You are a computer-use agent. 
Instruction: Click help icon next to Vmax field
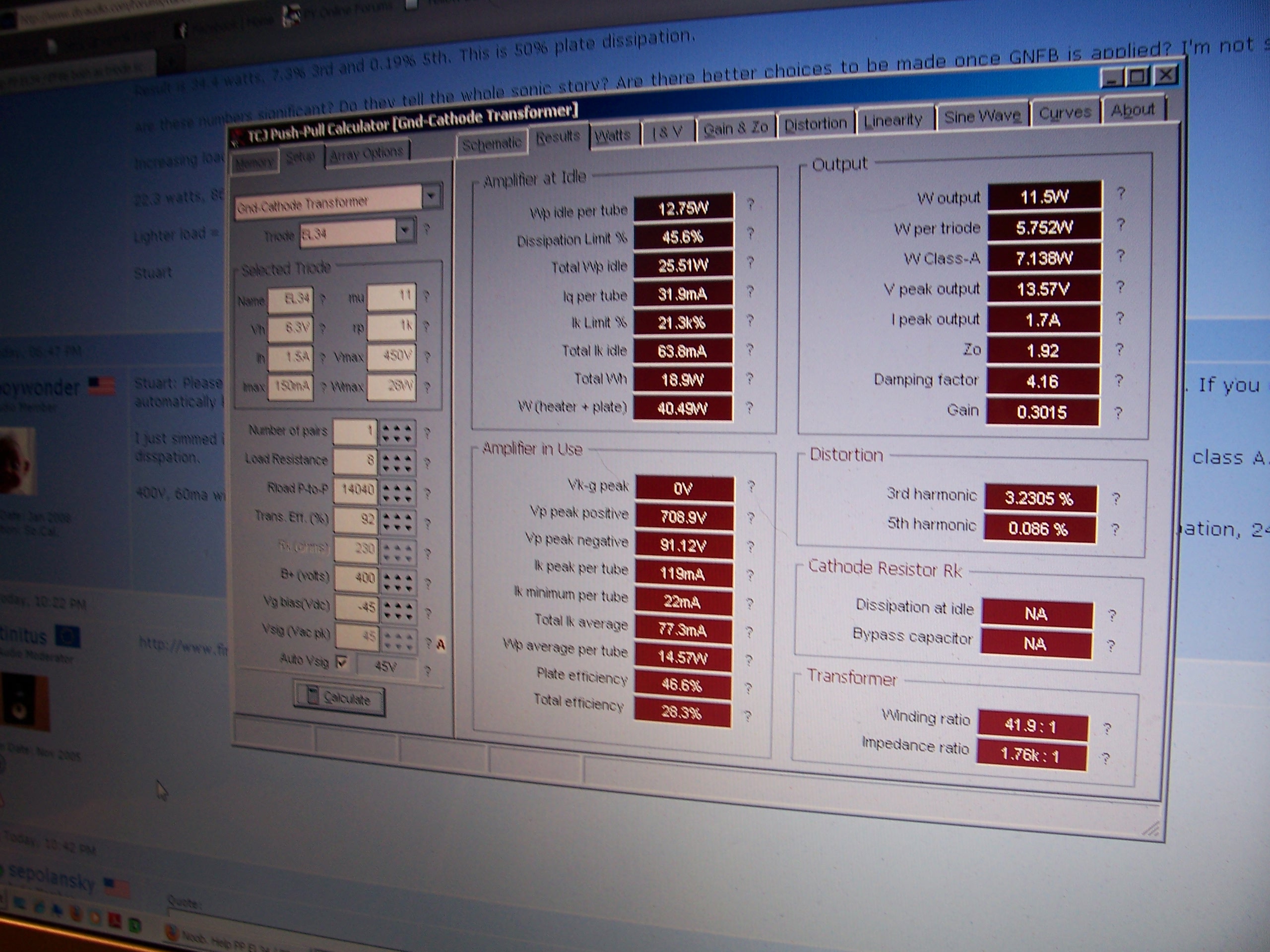tap(427, 357)
